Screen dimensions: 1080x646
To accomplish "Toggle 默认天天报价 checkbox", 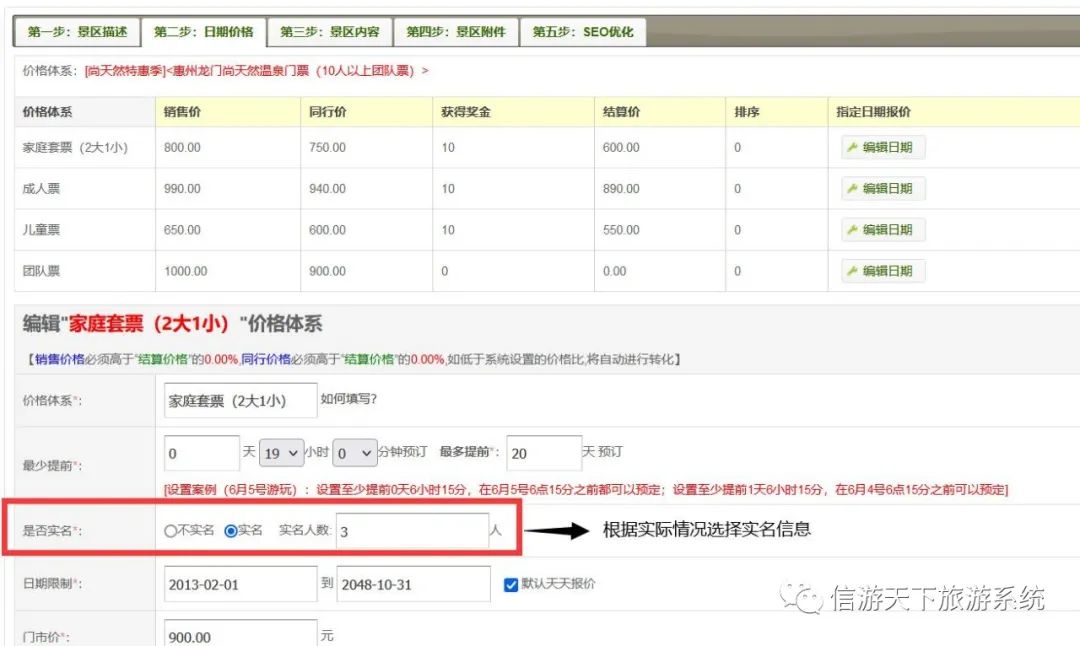I will [x=511, y=584].
